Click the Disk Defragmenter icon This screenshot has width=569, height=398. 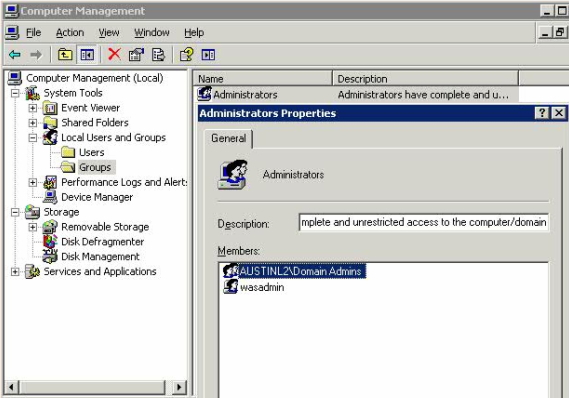[x=50, y=242]
